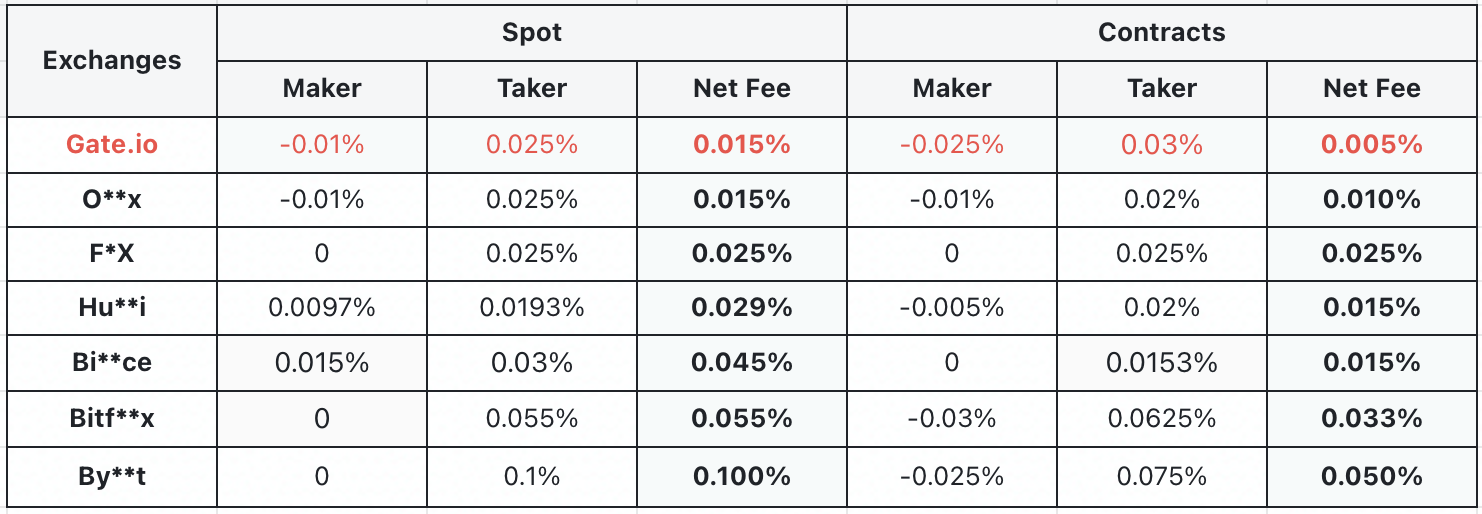Select the Taker header under Contracts

(1162, 88)
